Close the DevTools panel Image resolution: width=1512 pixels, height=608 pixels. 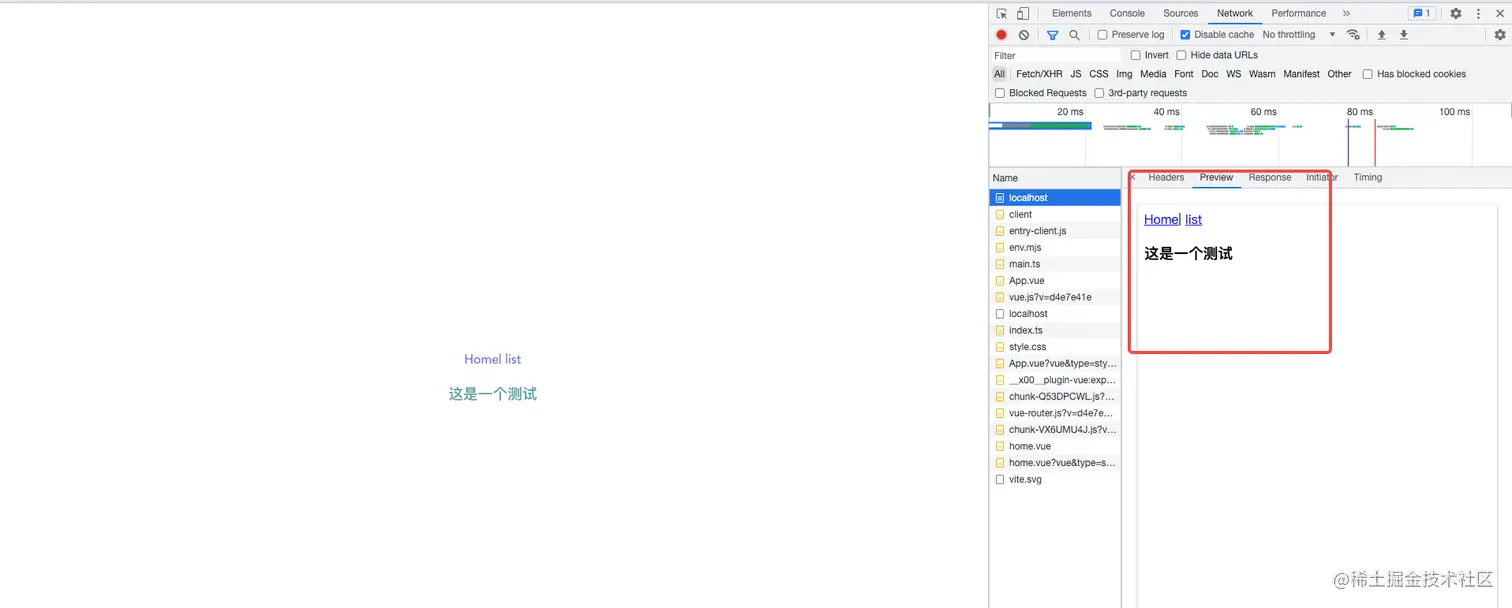(x=1500, y=13)
